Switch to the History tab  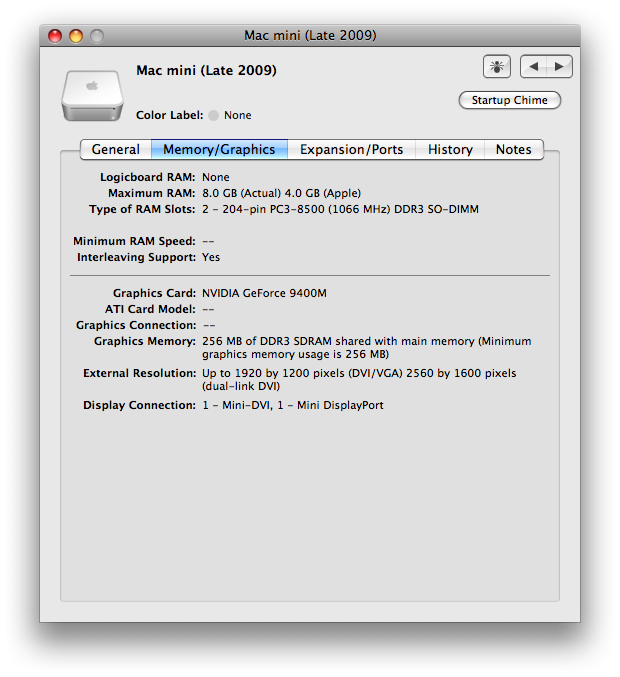pyautogui.click(x=450, y=149)
